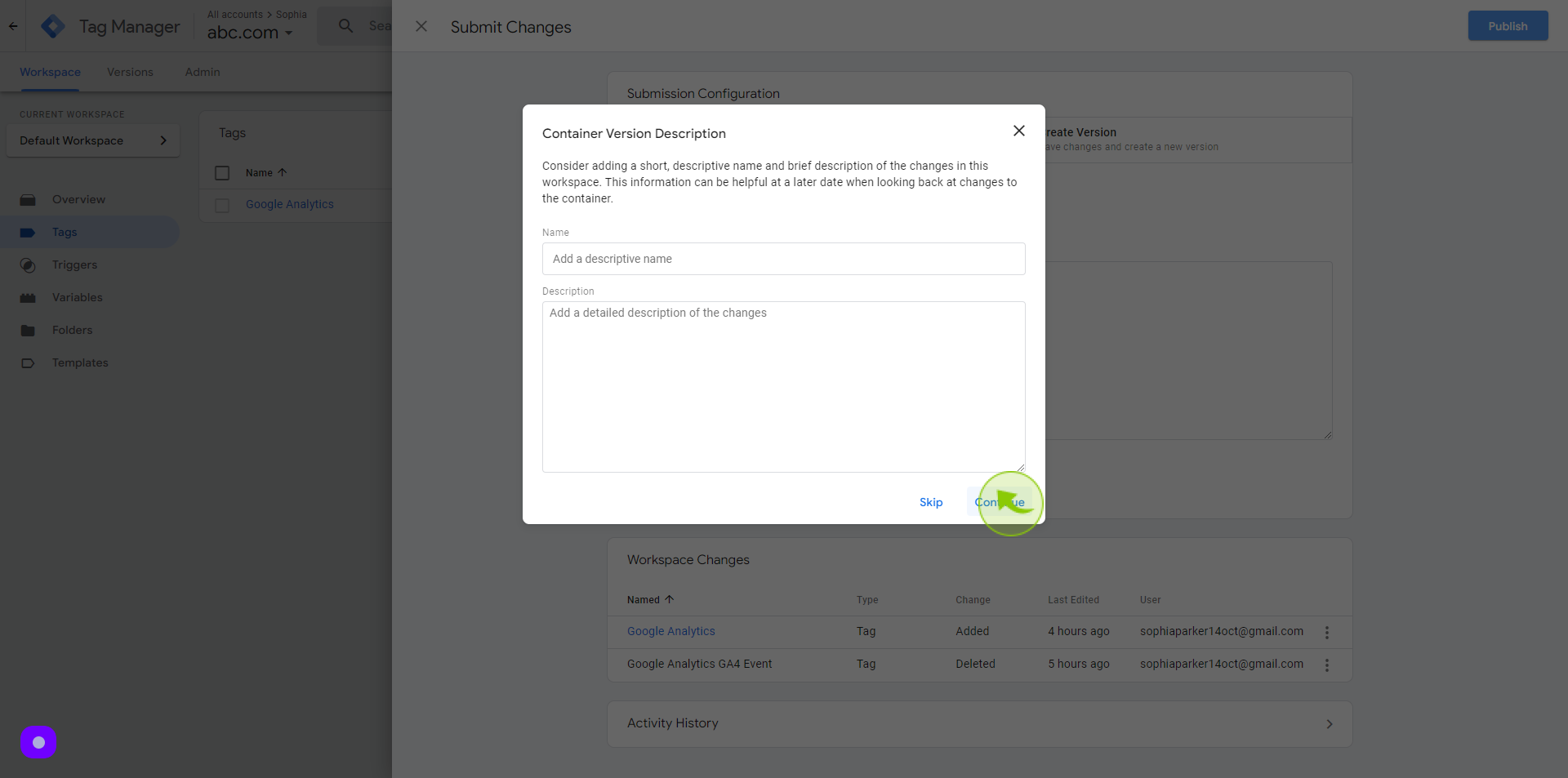Select the Create Version option
Viewport: 1568px width, 778px height.
tap(1197, 140)
